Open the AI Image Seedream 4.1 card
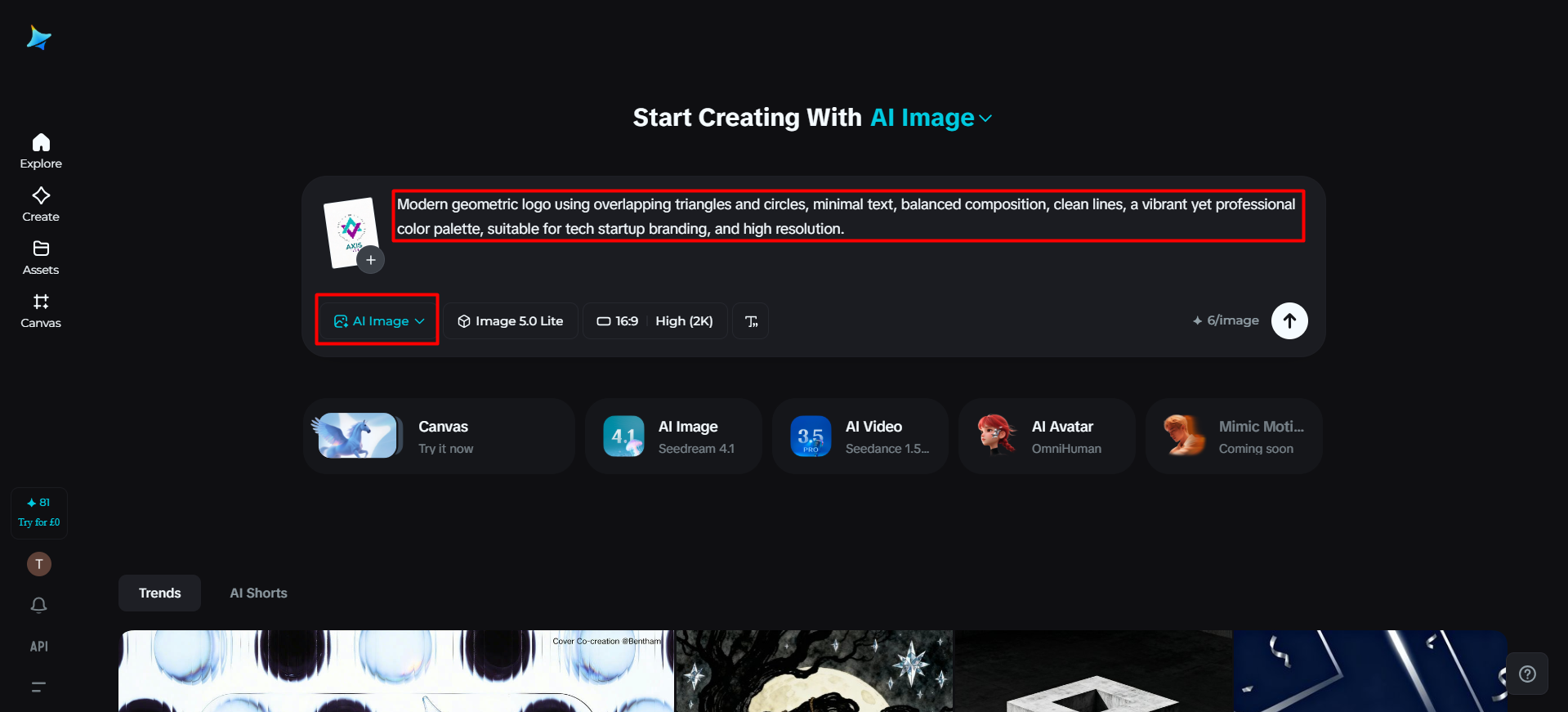Screen dimensions: 1568x712 point(673,436)
